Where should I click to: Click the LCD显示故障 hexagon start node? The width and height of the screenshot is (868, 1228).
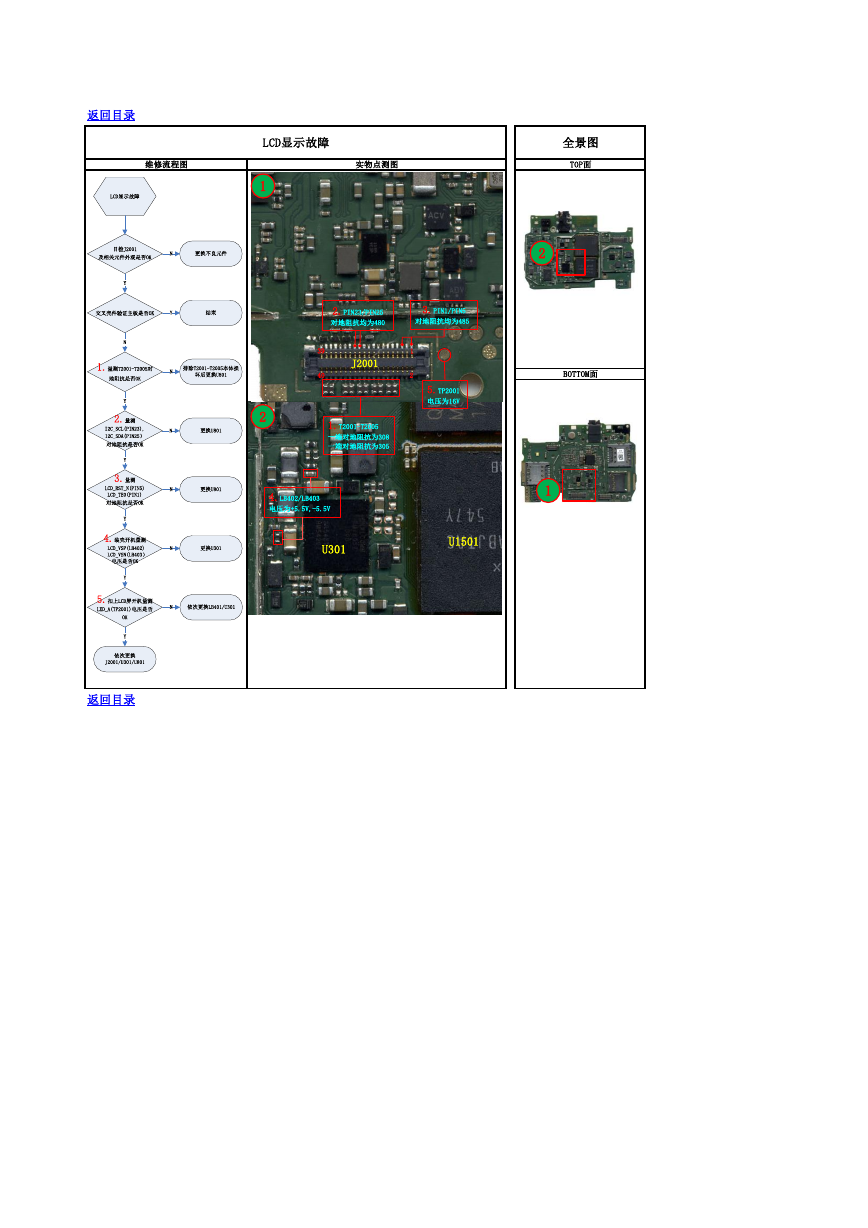125,198
